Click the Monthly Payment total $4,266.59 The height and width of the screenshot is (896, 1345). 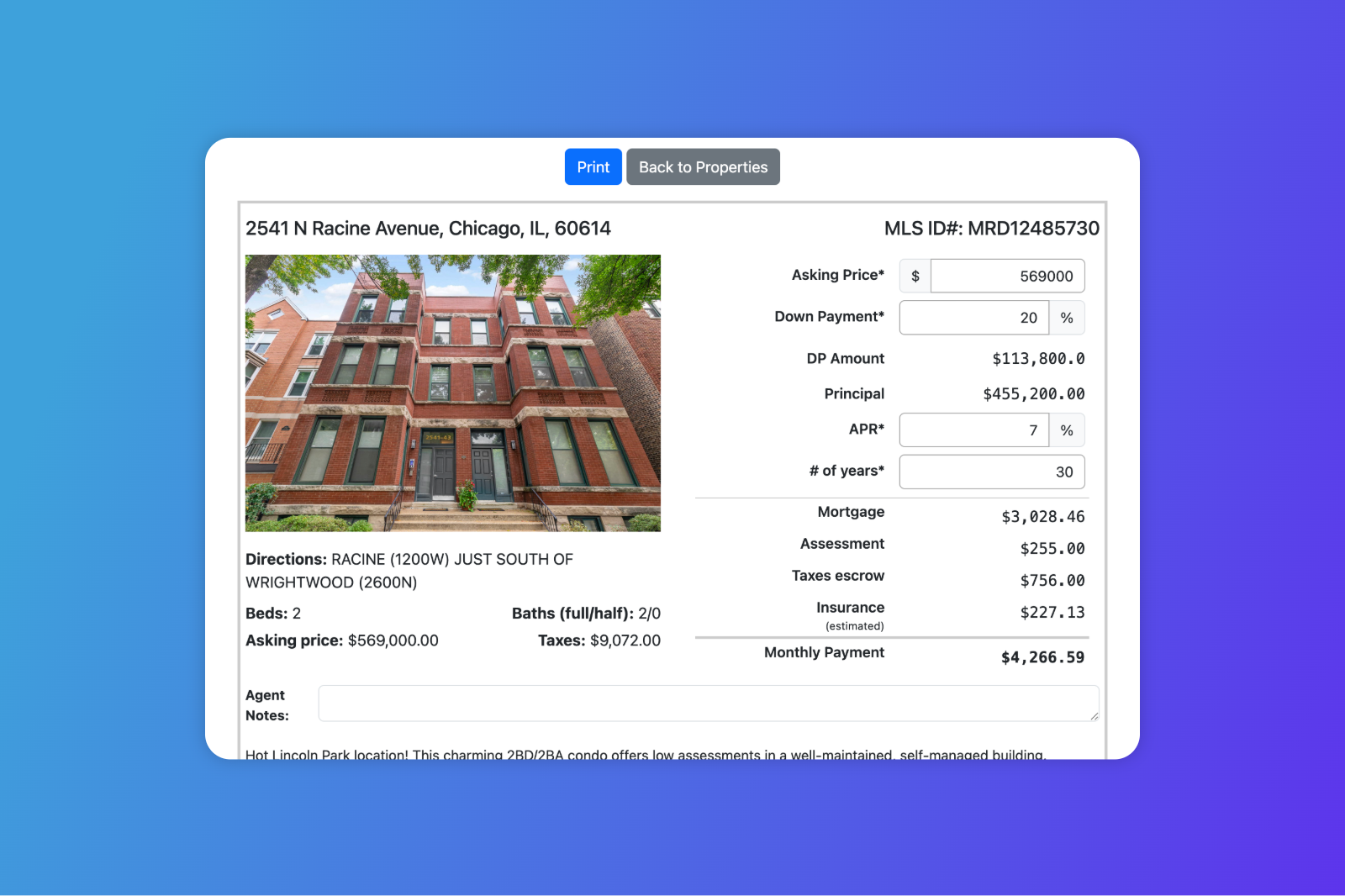[1042, 657]
